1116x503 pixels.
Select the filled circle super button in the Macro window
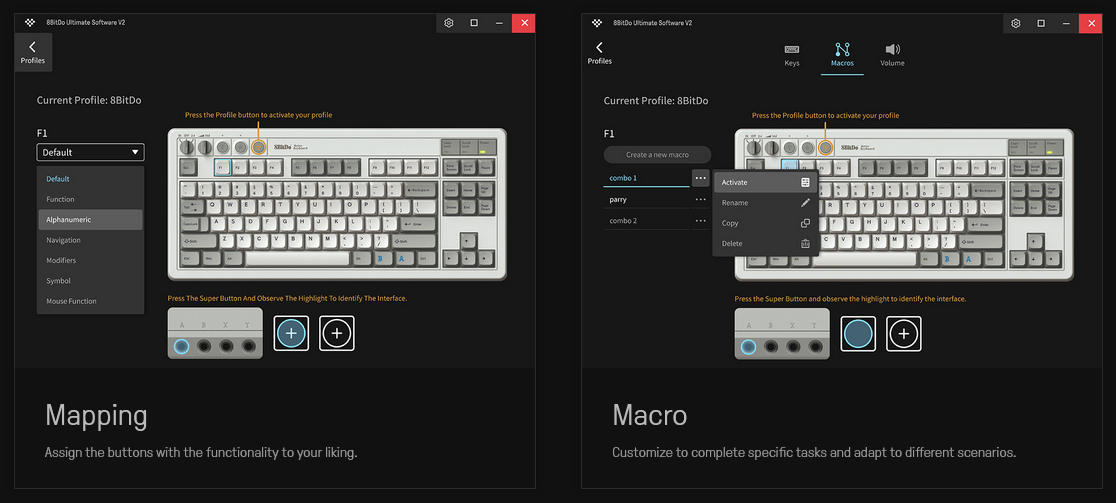(x=858, y=334)
